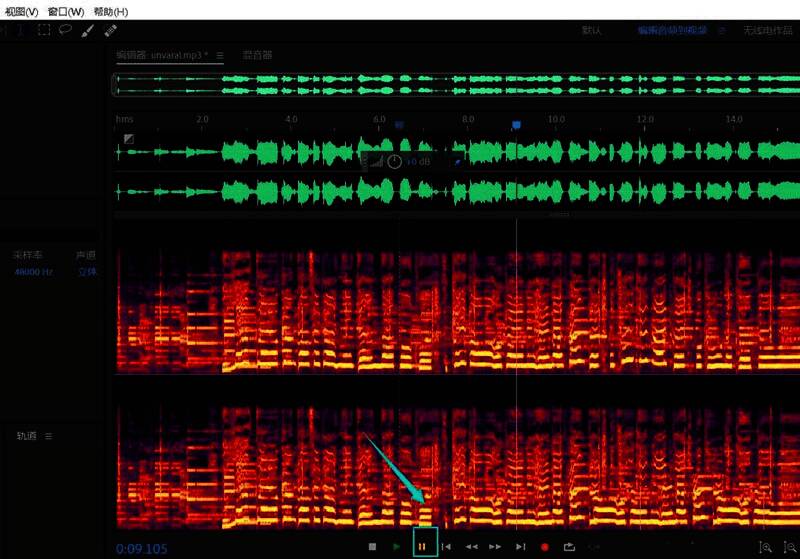Select the Spot Healing Brush tool
This screenshot has height=559, width=800.
point(110,31)
